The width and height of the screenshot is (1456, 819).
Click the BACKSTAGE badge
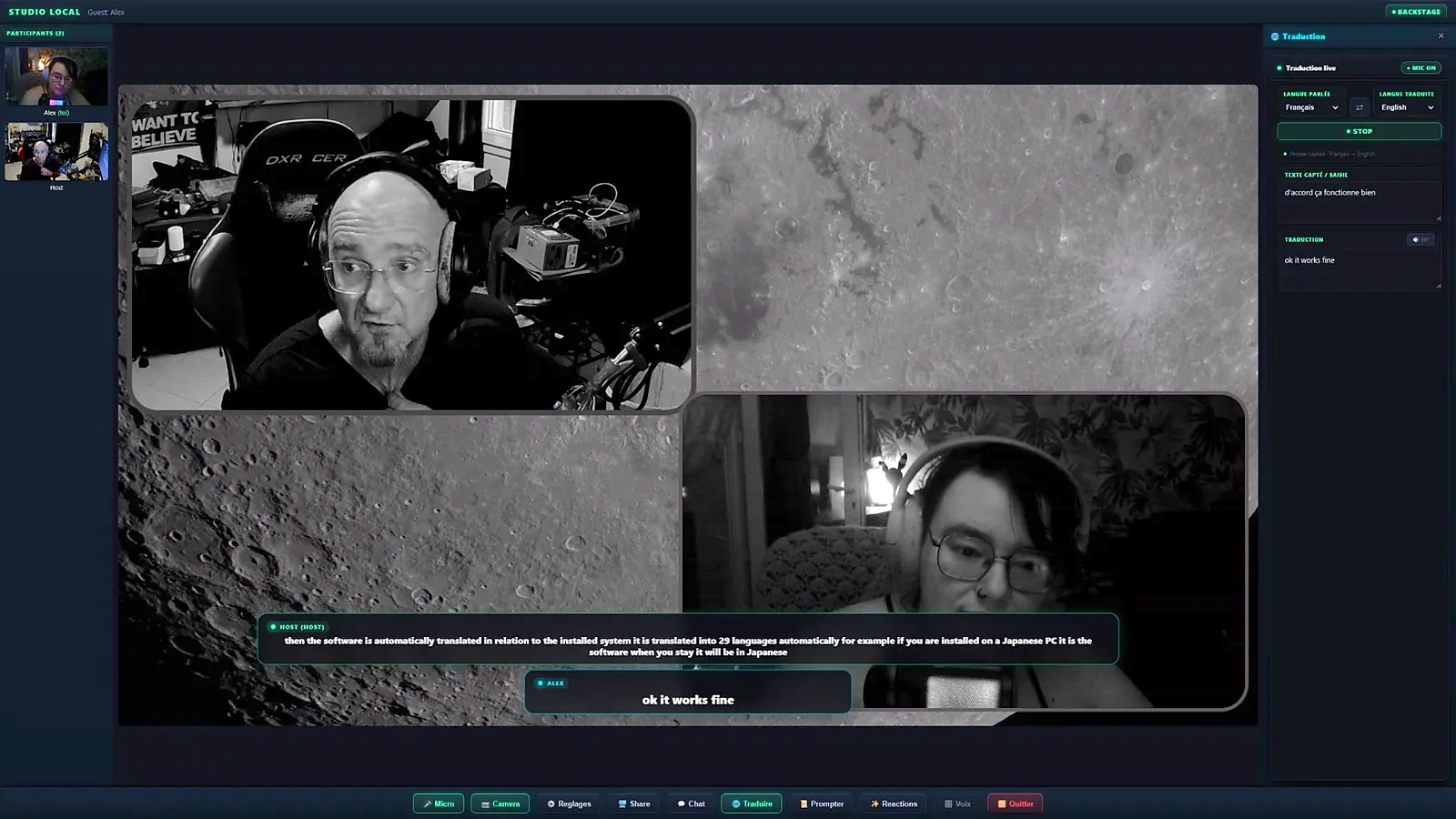pos(1416,12)
